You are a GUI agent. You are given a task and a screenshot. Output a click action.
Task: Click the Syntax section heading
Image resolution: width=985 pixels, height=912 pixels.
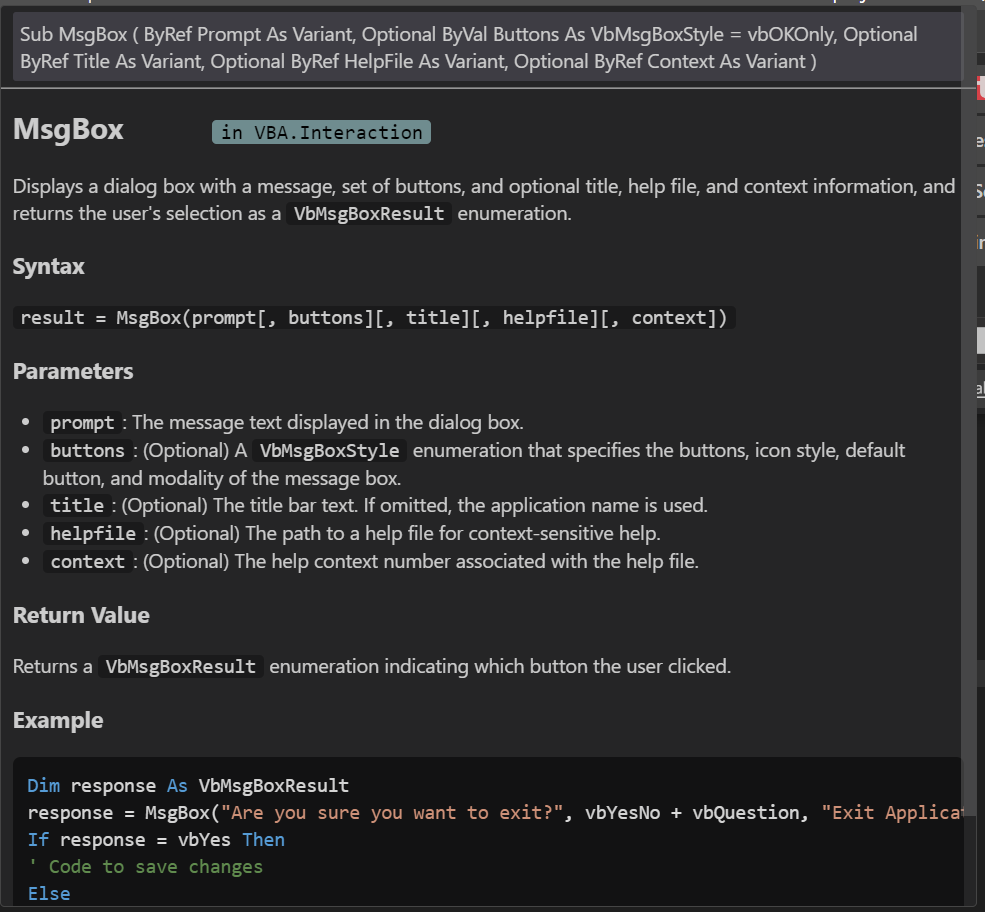(48, 267)
